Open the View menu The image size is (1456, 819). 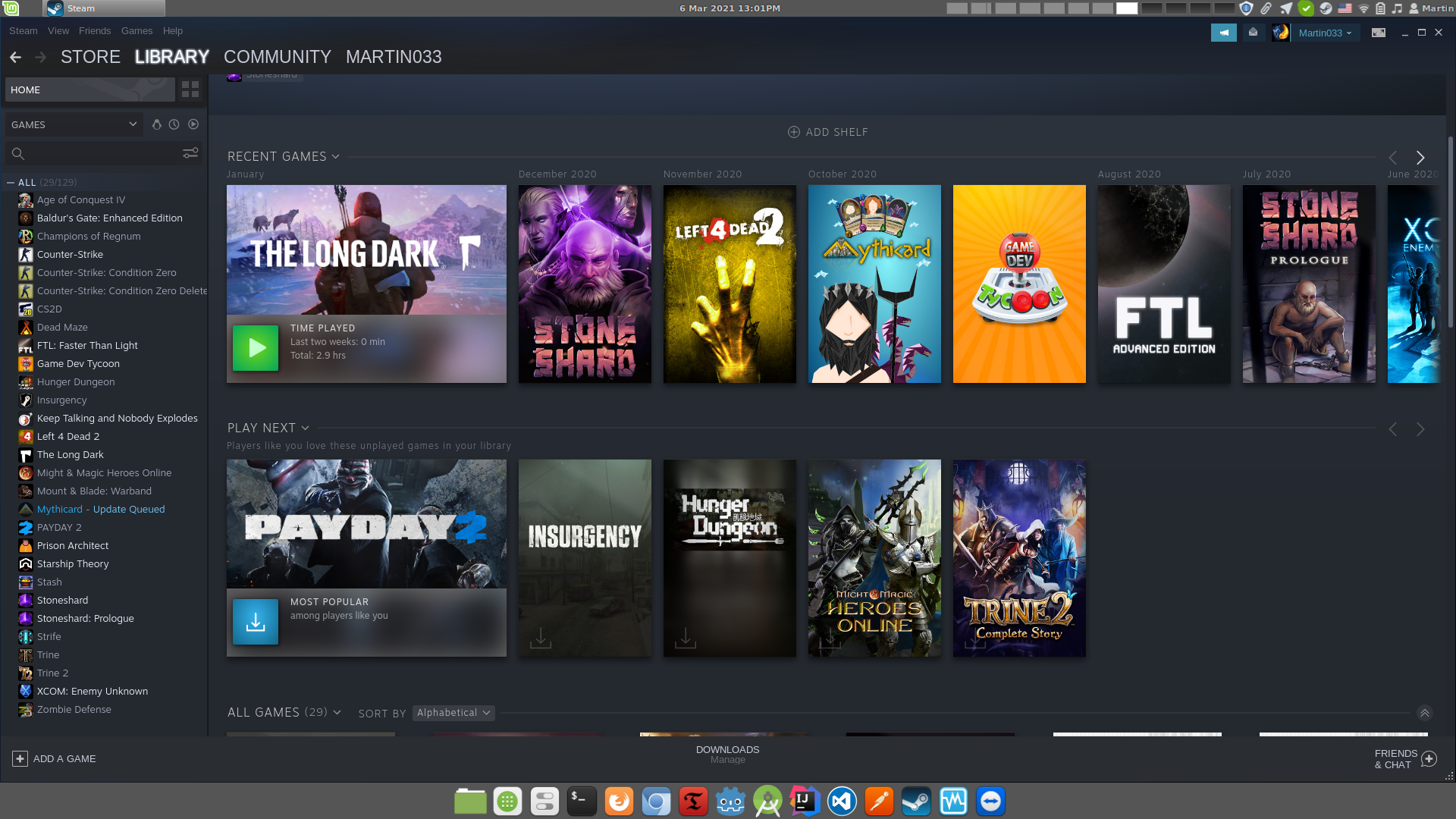coord(58,31)
